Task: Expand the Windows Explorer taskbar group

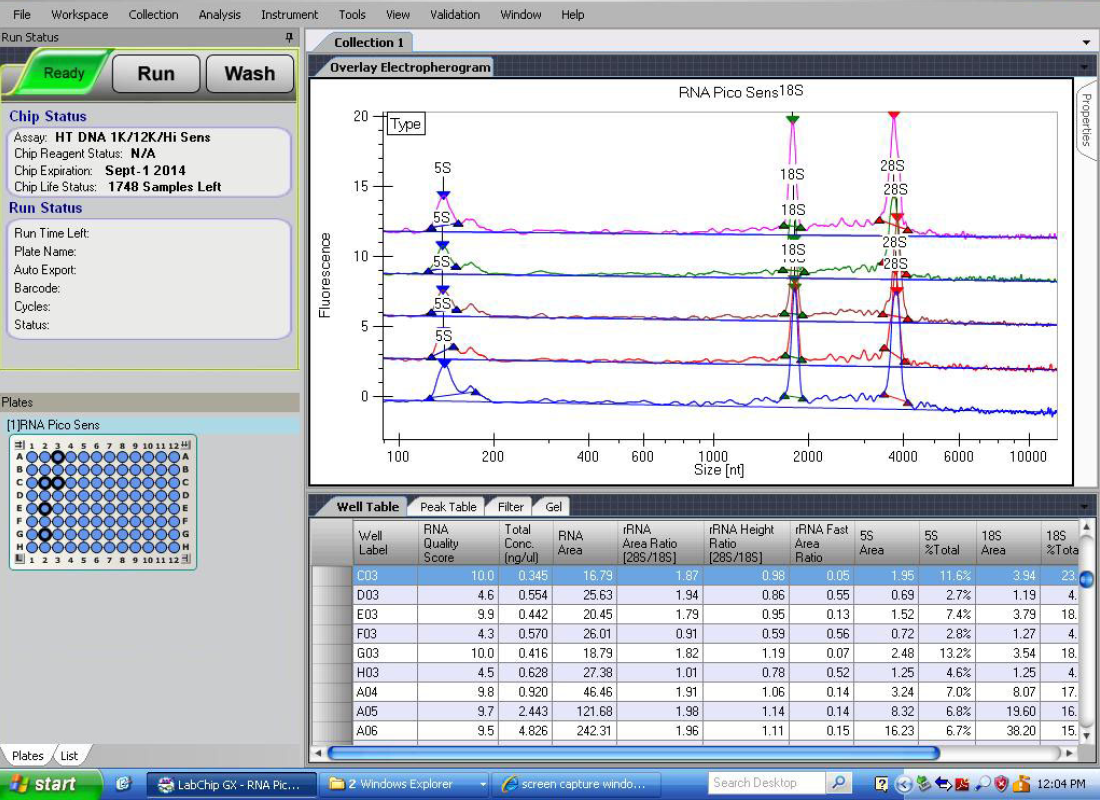Action: pos(483,783)
